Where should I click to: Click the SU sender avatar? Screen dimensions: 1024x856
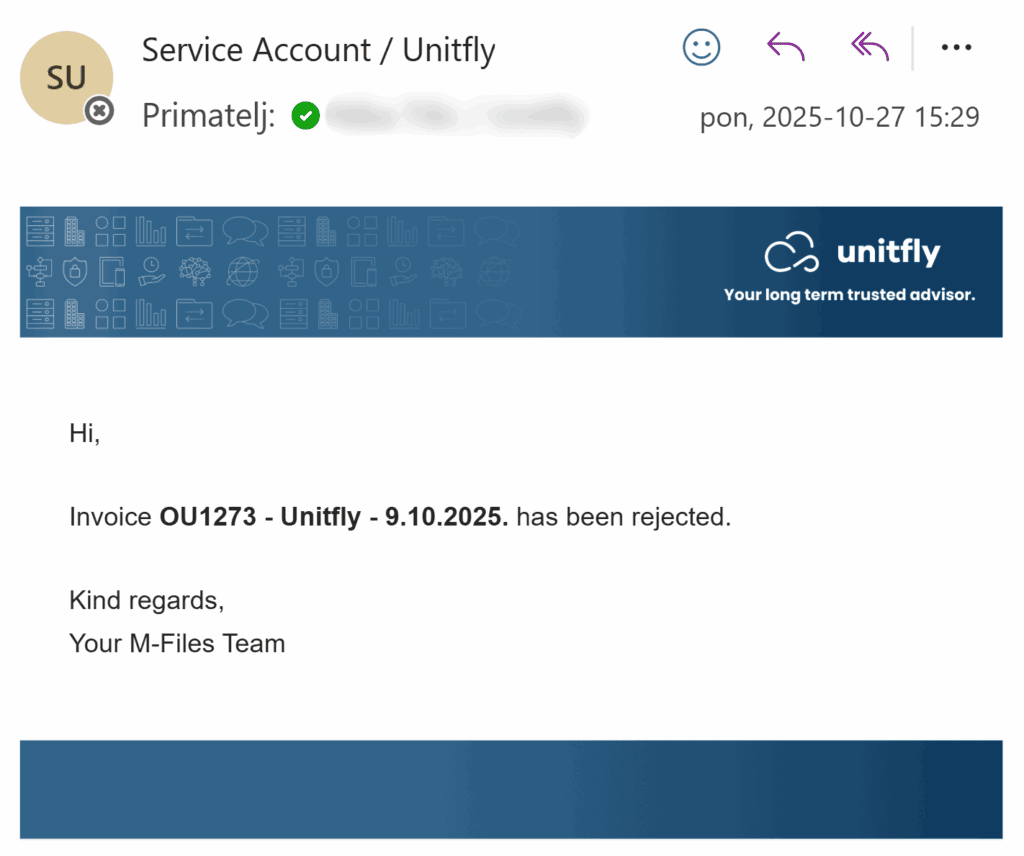pyautogui.click(x=66, y=78)
